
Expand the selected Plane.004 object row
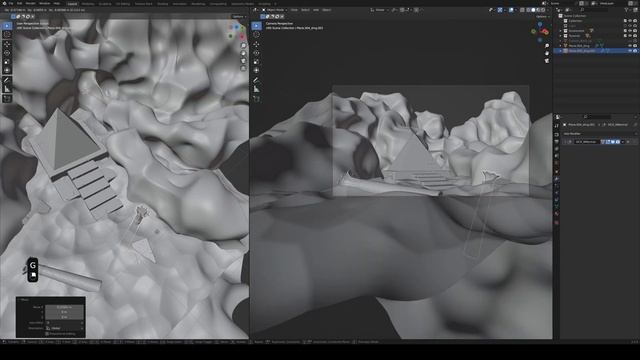tap(561, 51)
